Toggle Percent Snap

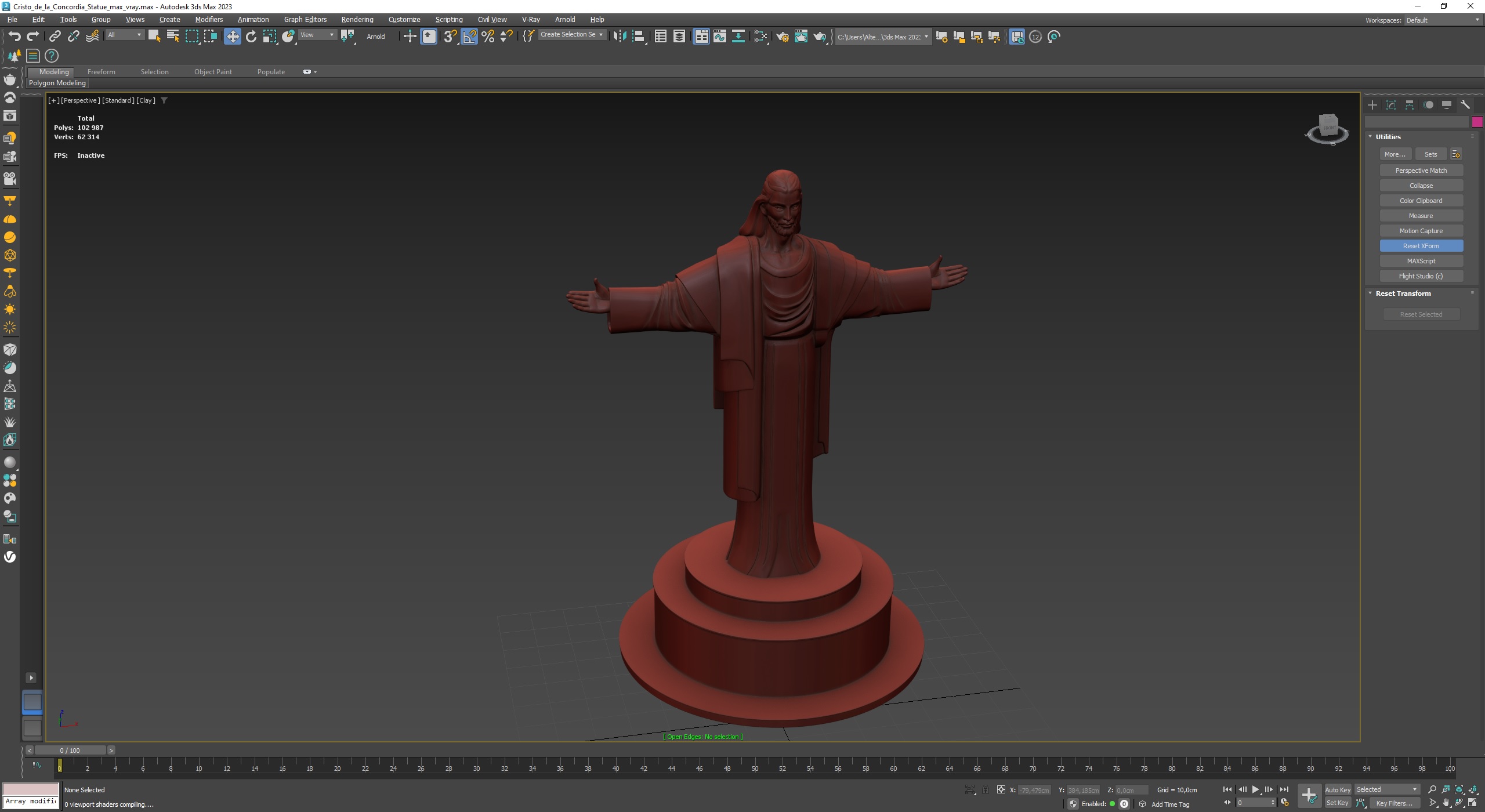[x=488, y=37]
